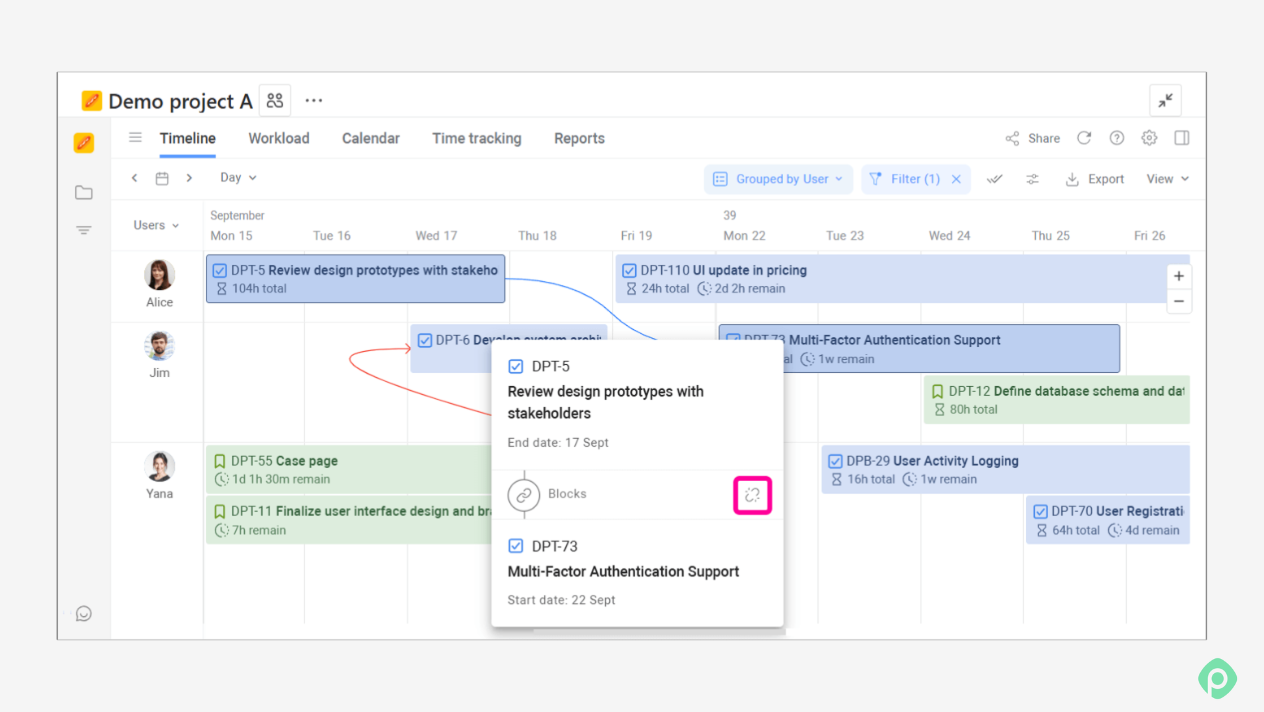
Task: Select Jim's avatar
Action: pos(159,346)
